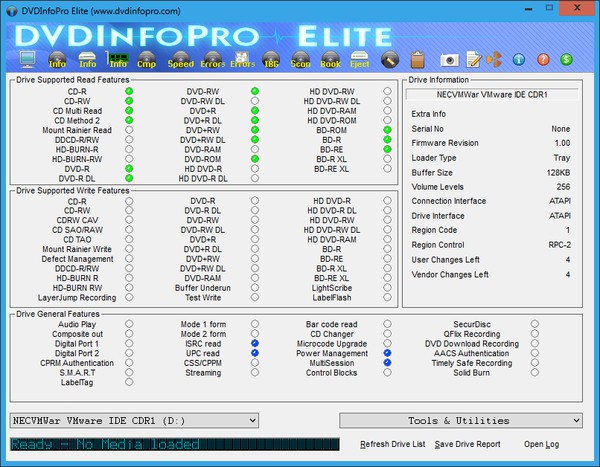
Task: Click the NECVMWar VMware IDE CDR1 drive name field
Action: click(x=492, y=95)
